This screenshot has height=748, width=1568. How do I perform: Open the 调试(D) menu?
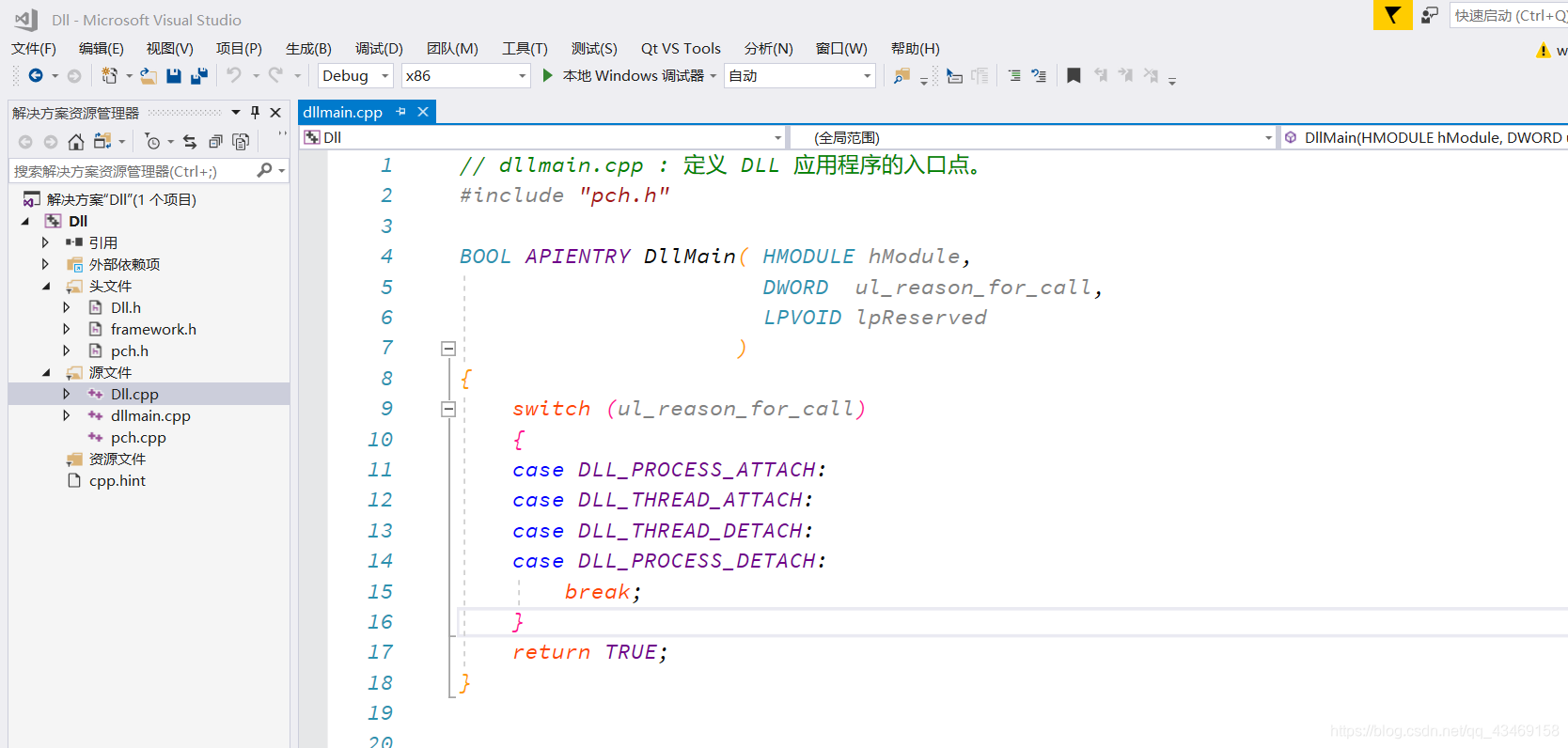pos(379,49)
